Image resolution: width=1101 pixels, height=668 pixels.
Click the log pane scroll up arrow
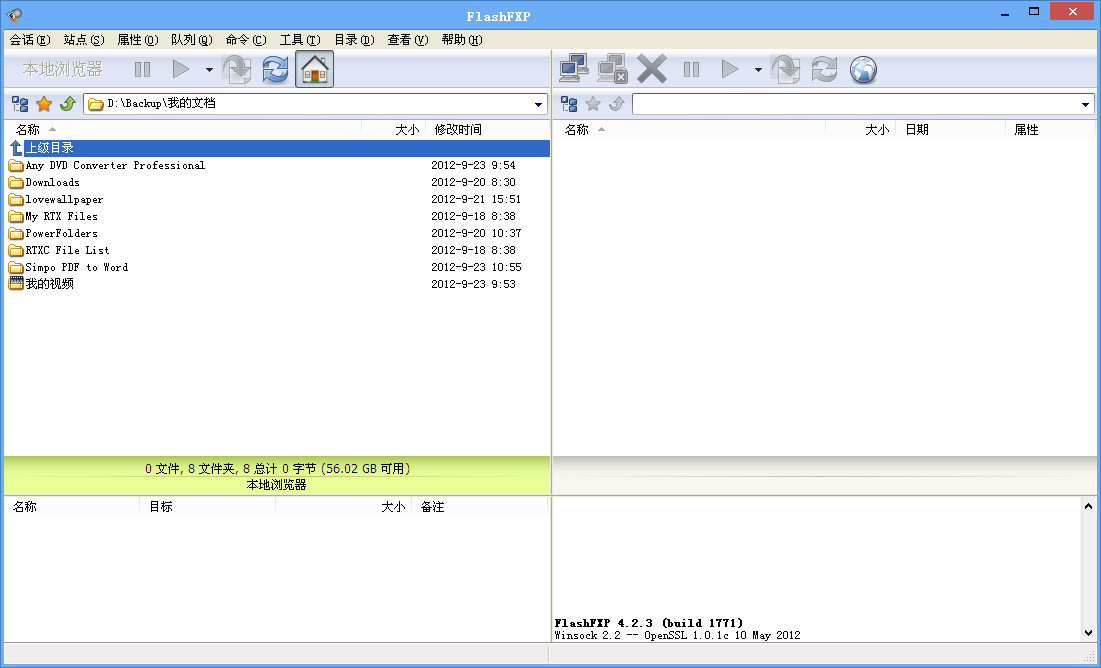[x=1088, y=506]
